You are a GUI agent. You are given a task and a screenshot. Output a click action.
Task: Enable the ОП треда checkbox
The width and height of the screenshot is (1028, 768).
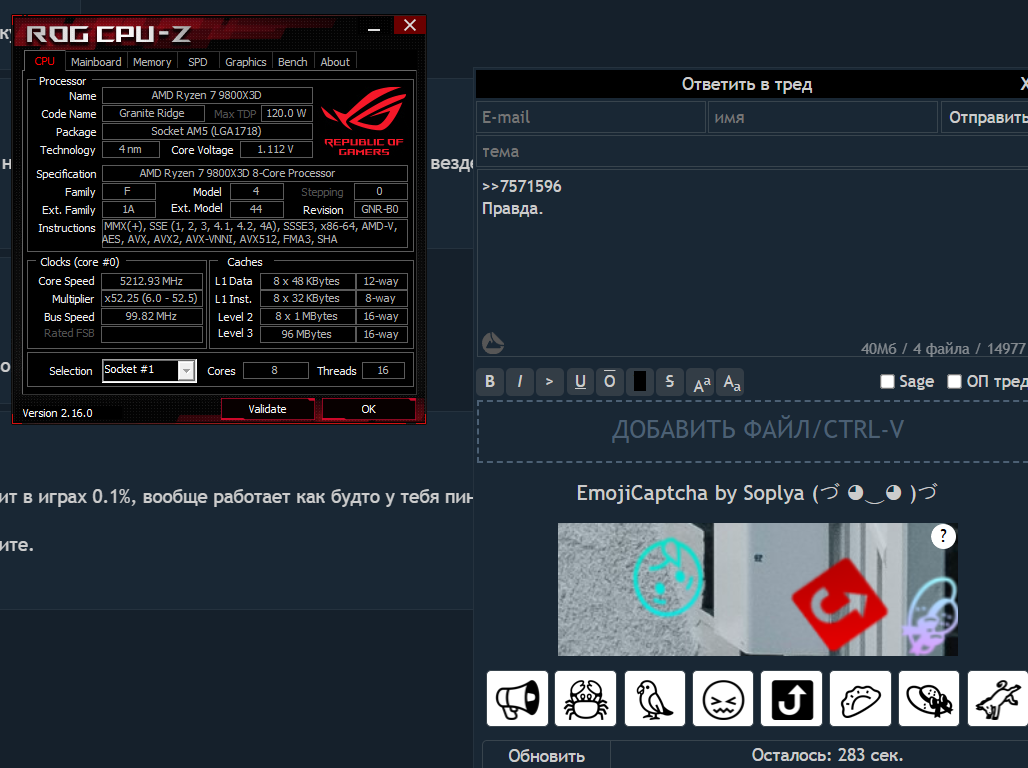coord(955,382)
